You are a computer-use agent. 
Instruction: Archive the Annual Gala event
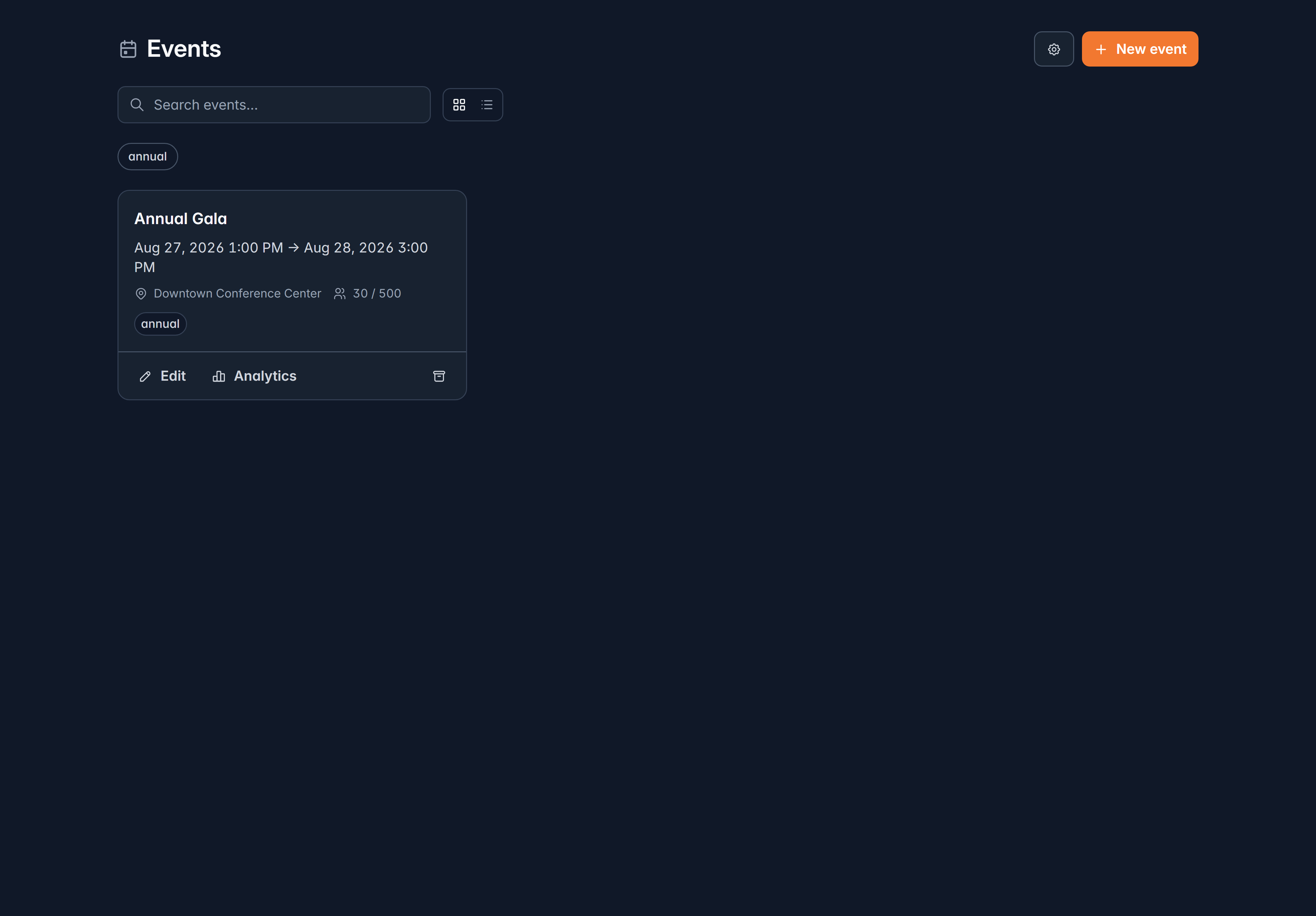(439, 376)
